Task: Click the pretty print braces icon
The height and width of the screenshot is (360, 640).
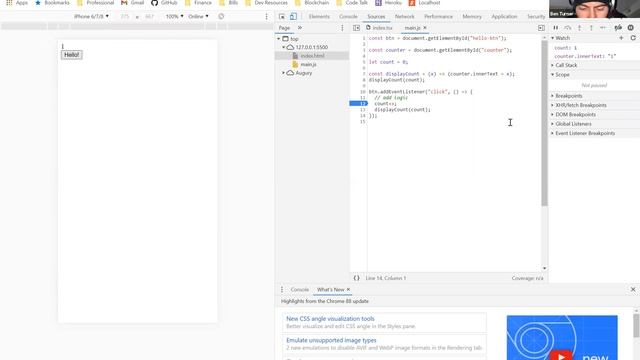Action: pos(356,278)
